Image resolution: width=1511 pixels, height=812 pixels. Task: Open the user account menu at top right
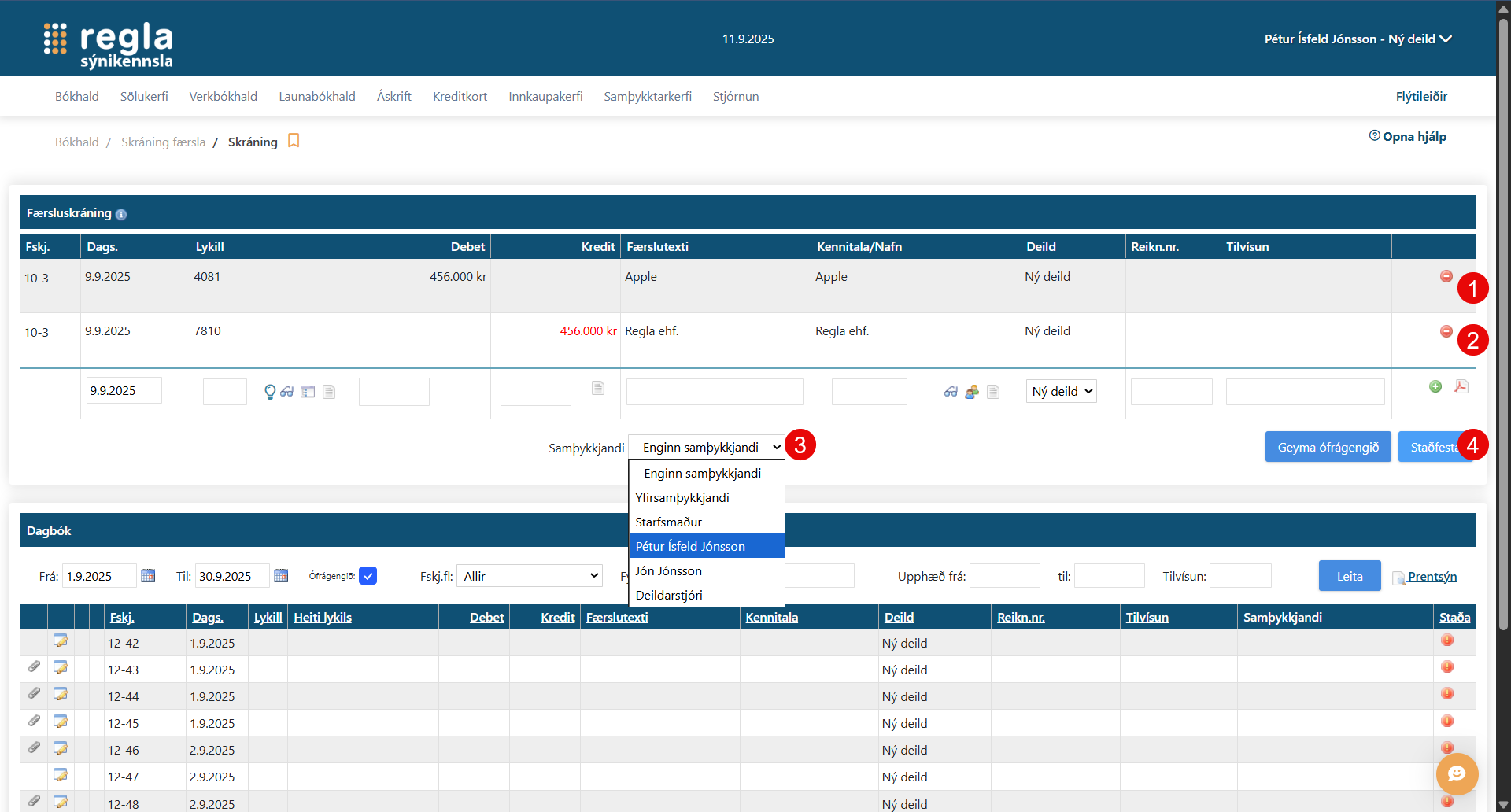(x=1358, y=39)
